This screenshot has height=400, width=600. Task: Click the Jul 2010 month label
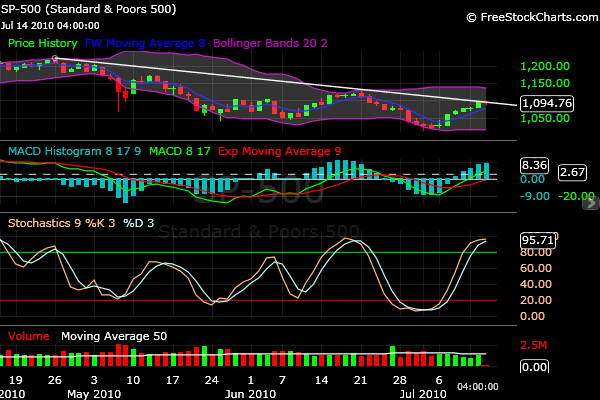423,394
